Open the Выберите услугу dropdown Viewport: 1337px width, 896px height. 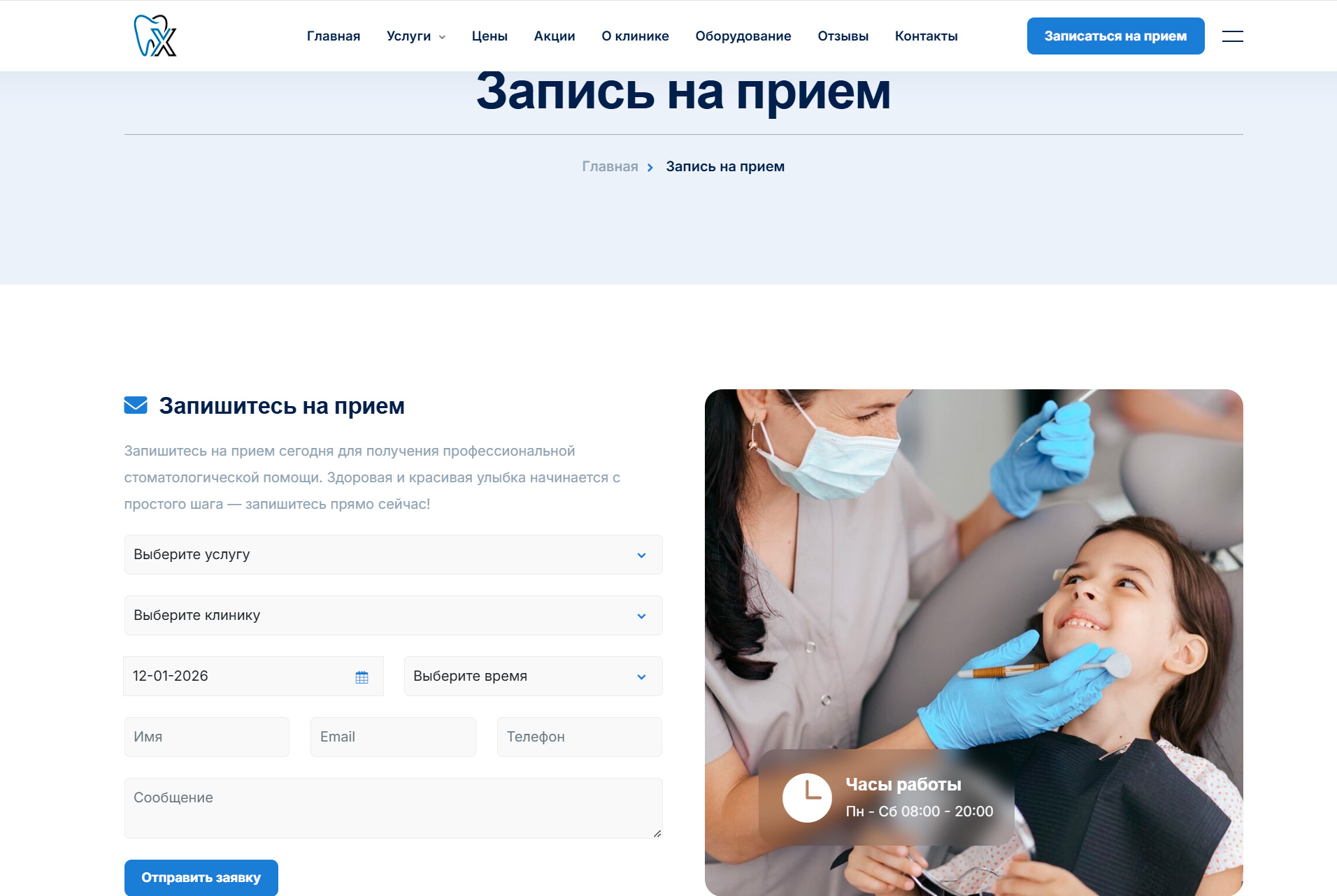click(x=393, y=554)
